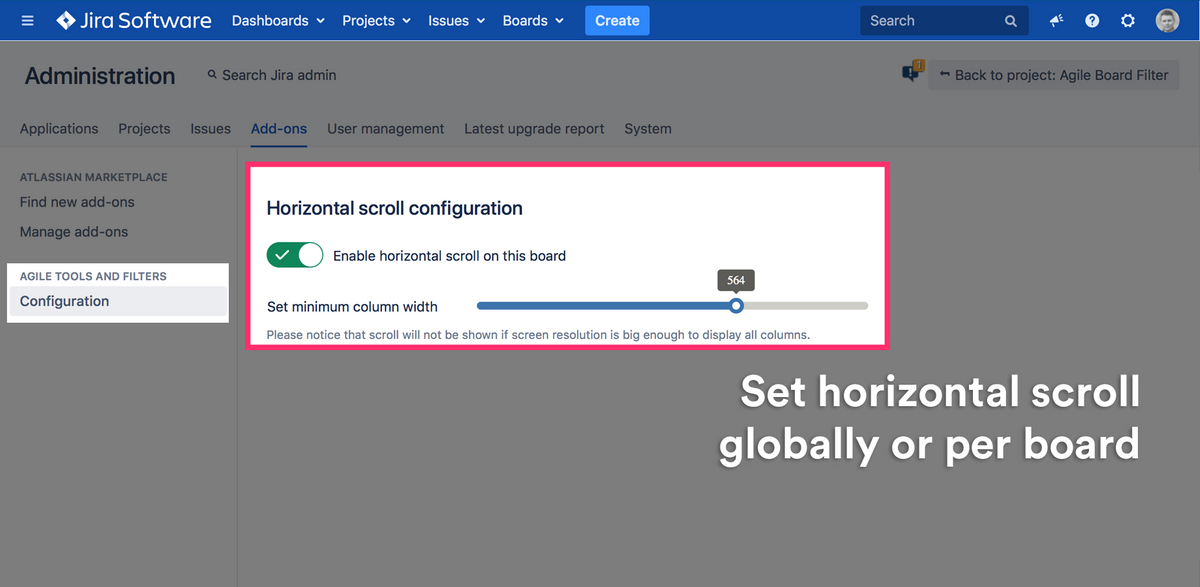Open the help question mark icon
Viewport: 1200px width, 587px height.
(x=1092, y=21)
